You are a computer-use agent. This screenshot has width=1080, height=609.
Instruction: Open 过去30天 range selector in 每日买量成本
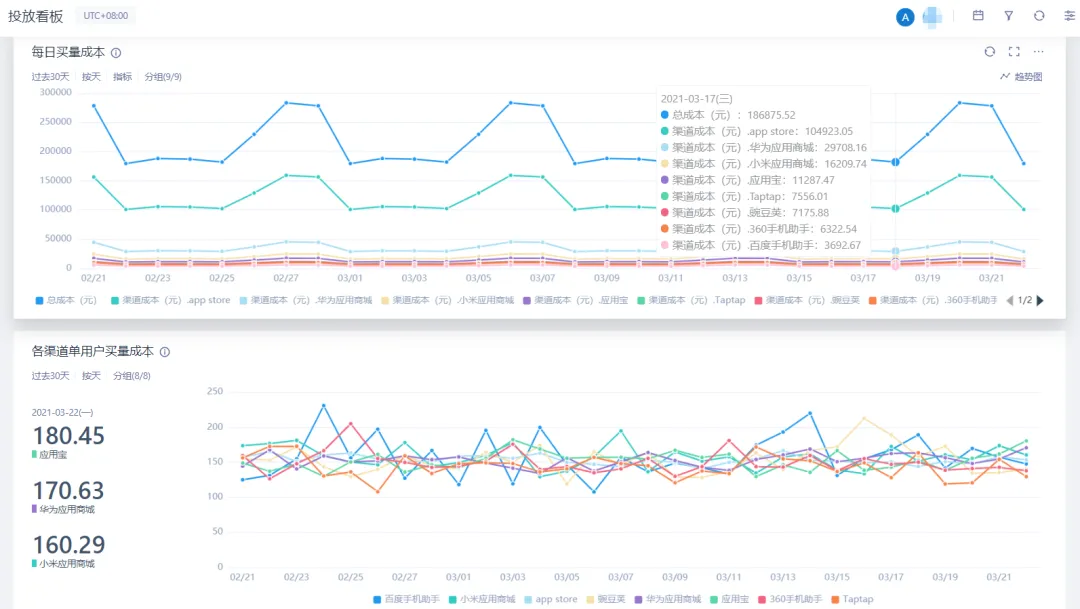click(50, 76)
